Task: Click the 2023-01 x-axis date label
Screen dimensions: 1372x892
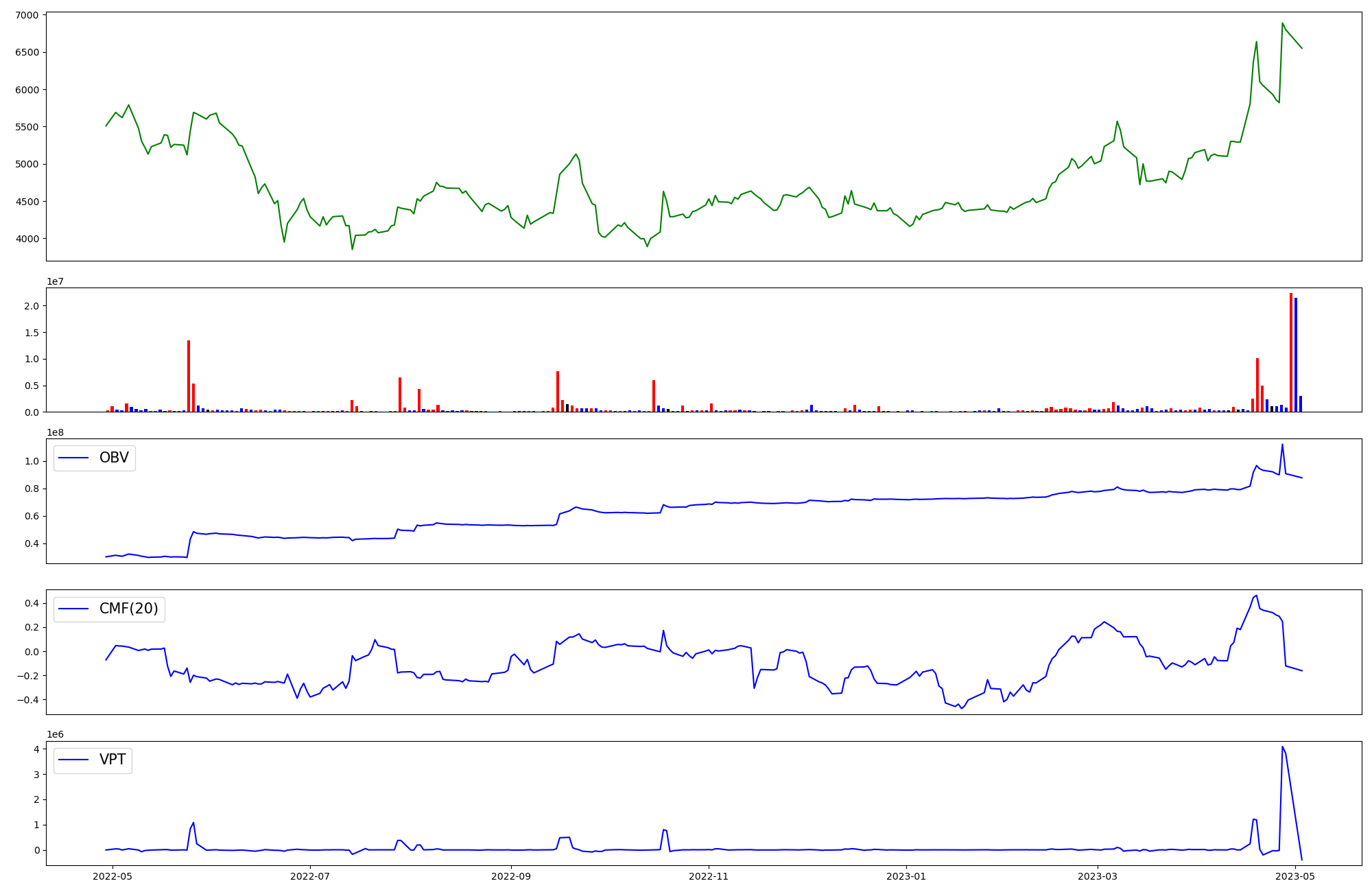Action: coord(907,876)
